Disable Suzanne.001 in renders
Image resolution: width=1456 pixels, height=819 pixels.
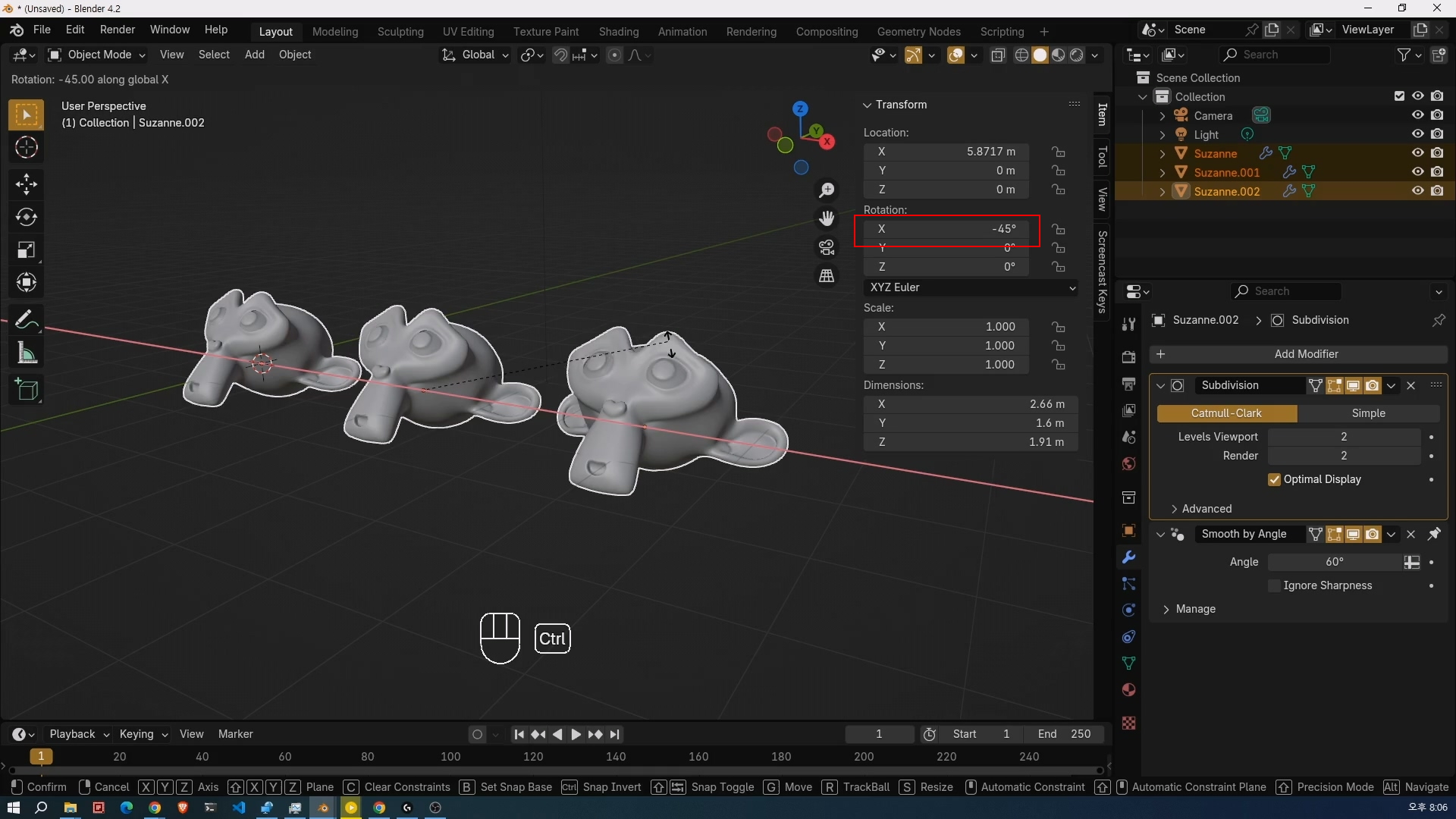1437,172
